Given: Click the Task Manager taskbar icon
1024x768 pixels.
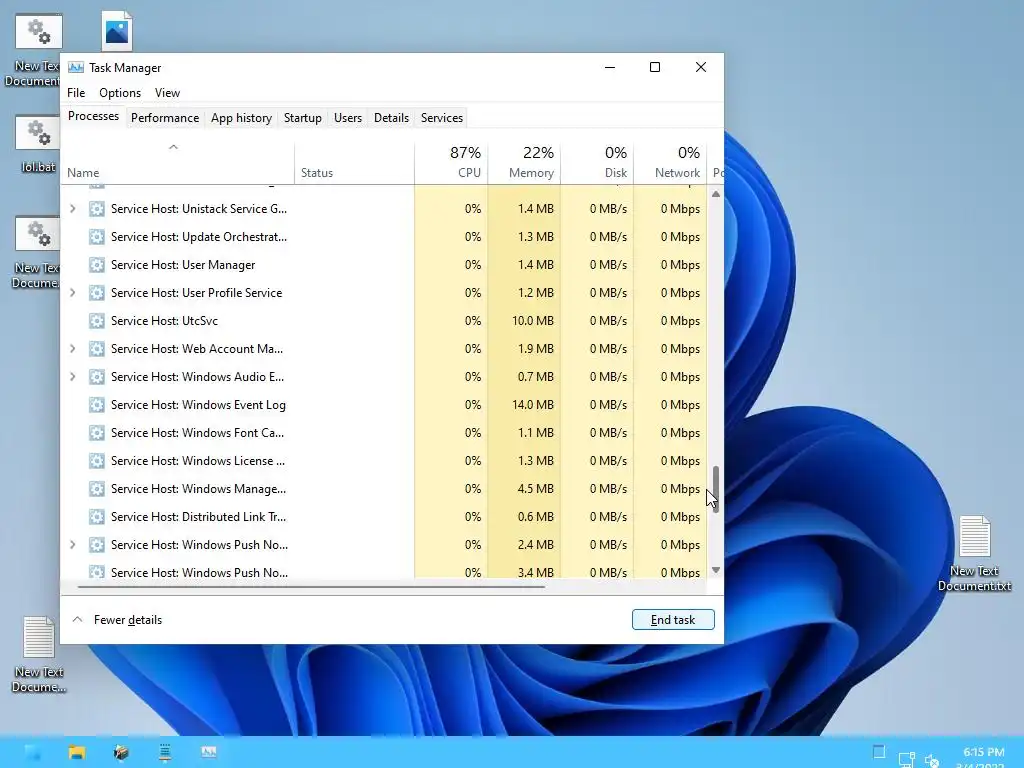Looking at the screenshot, I should 209,752.
